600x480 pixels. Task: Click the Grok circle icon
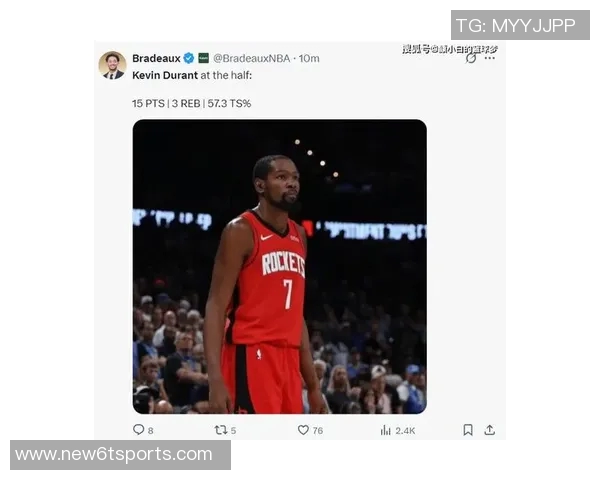tap(471, 58)
